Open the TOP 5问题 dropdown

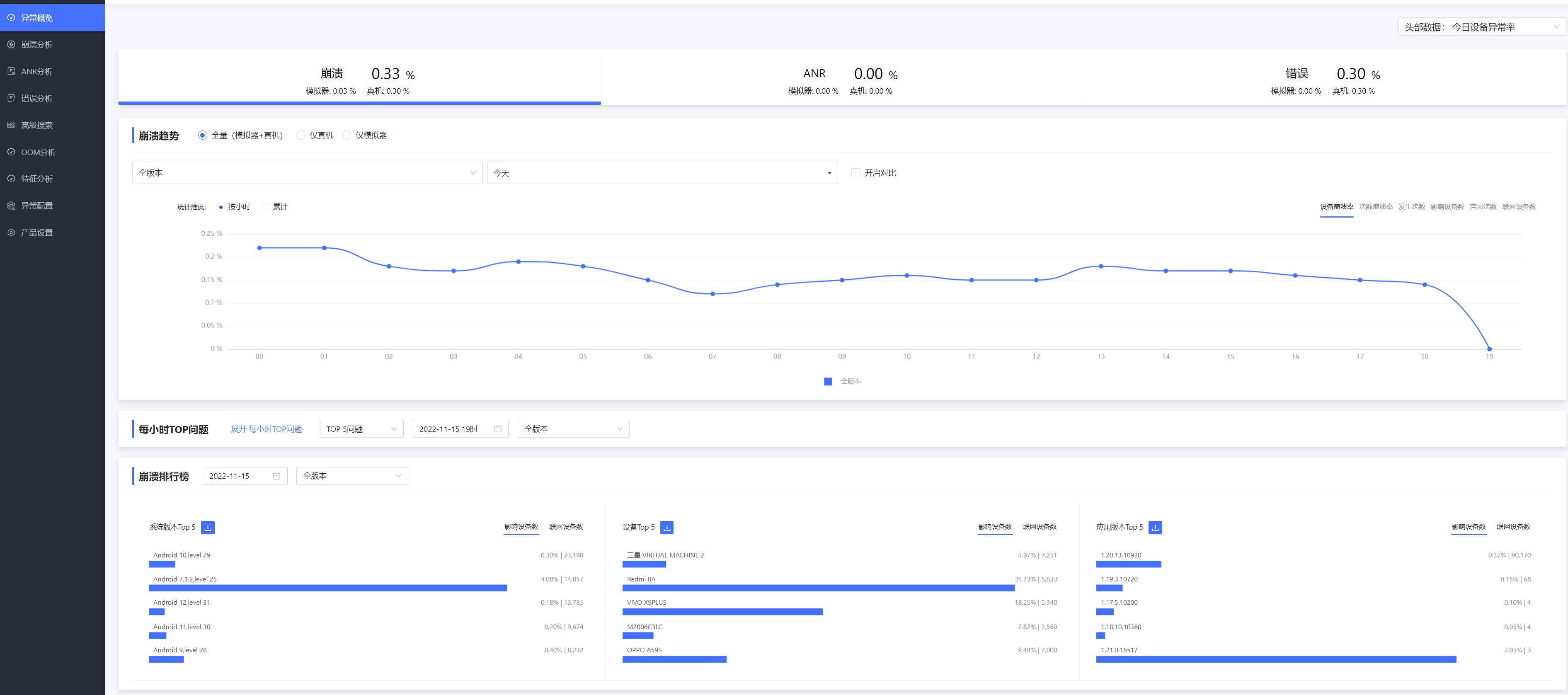pos(361,429)
